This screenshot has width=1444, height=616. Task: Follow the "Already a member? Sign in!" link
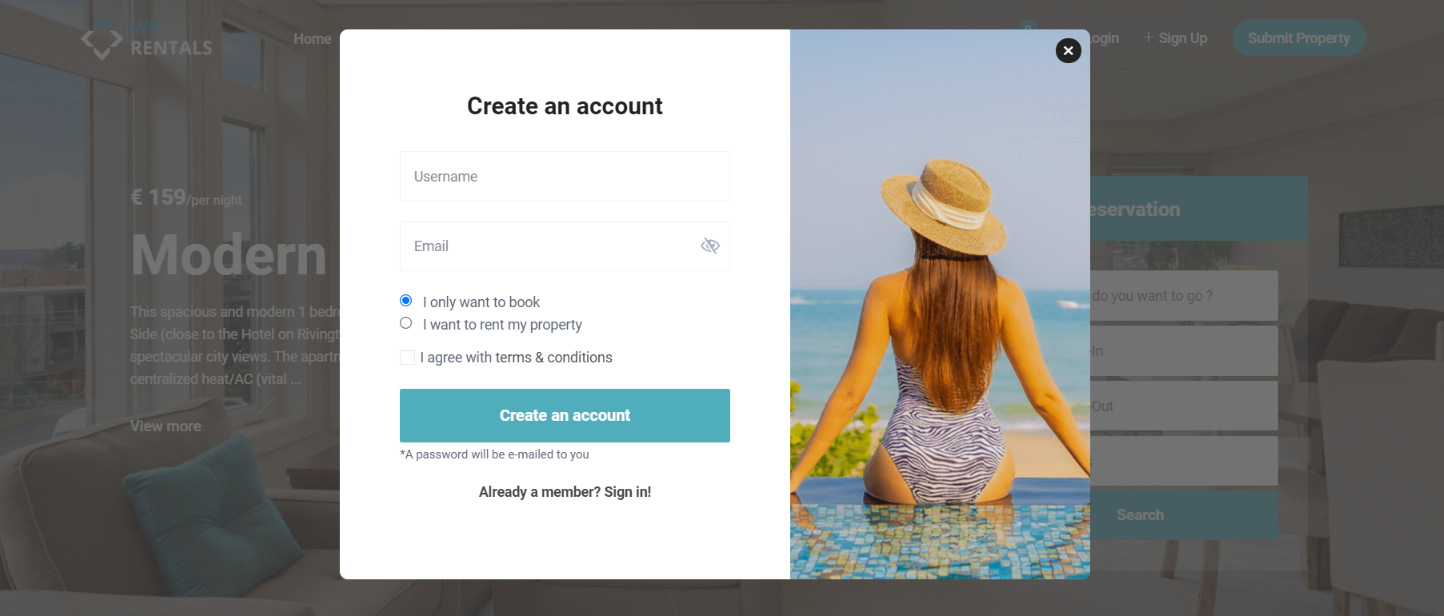pos(565,492)
